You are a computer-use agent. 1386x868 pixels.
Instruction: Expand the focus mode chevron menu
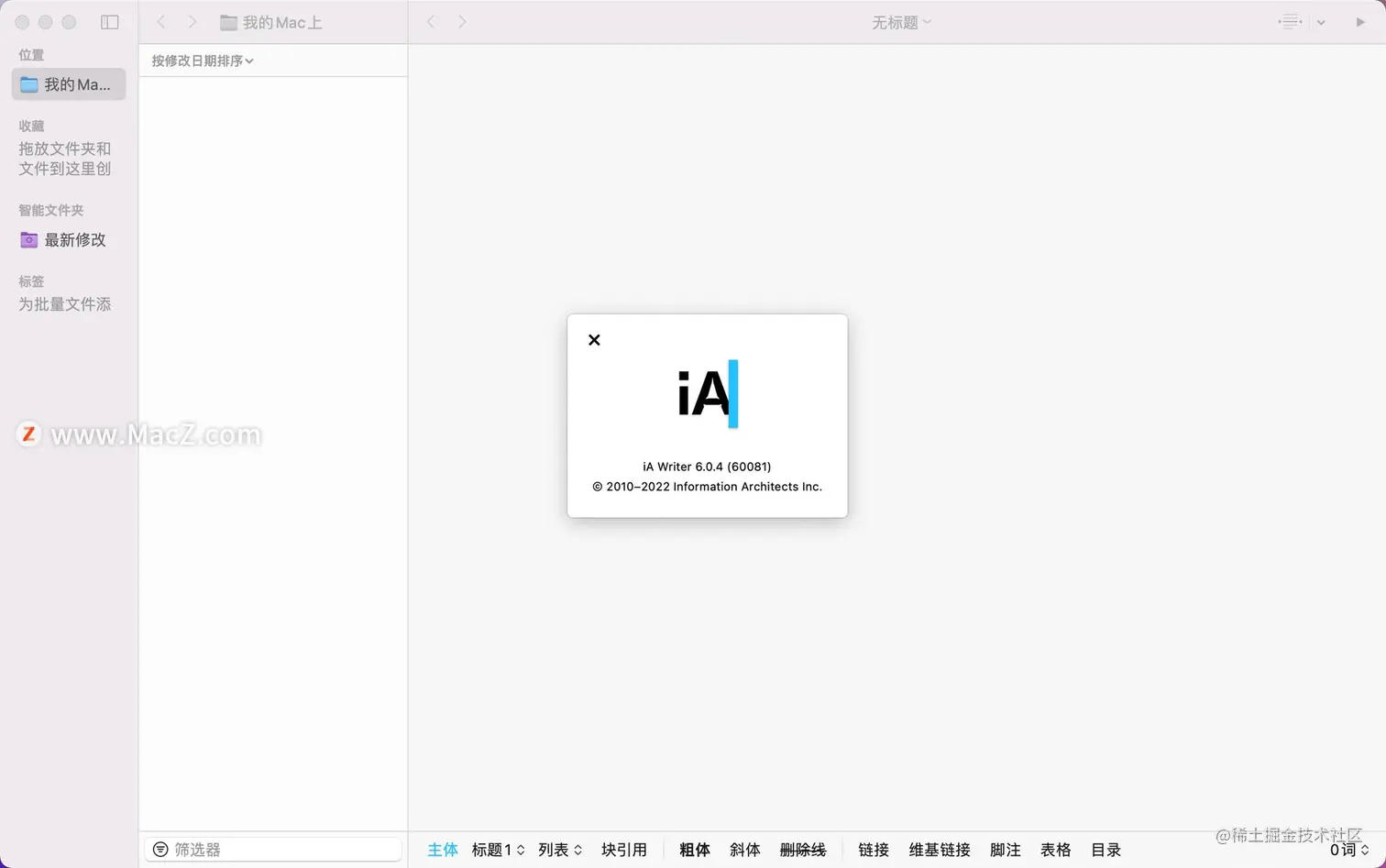[1321, 23]
